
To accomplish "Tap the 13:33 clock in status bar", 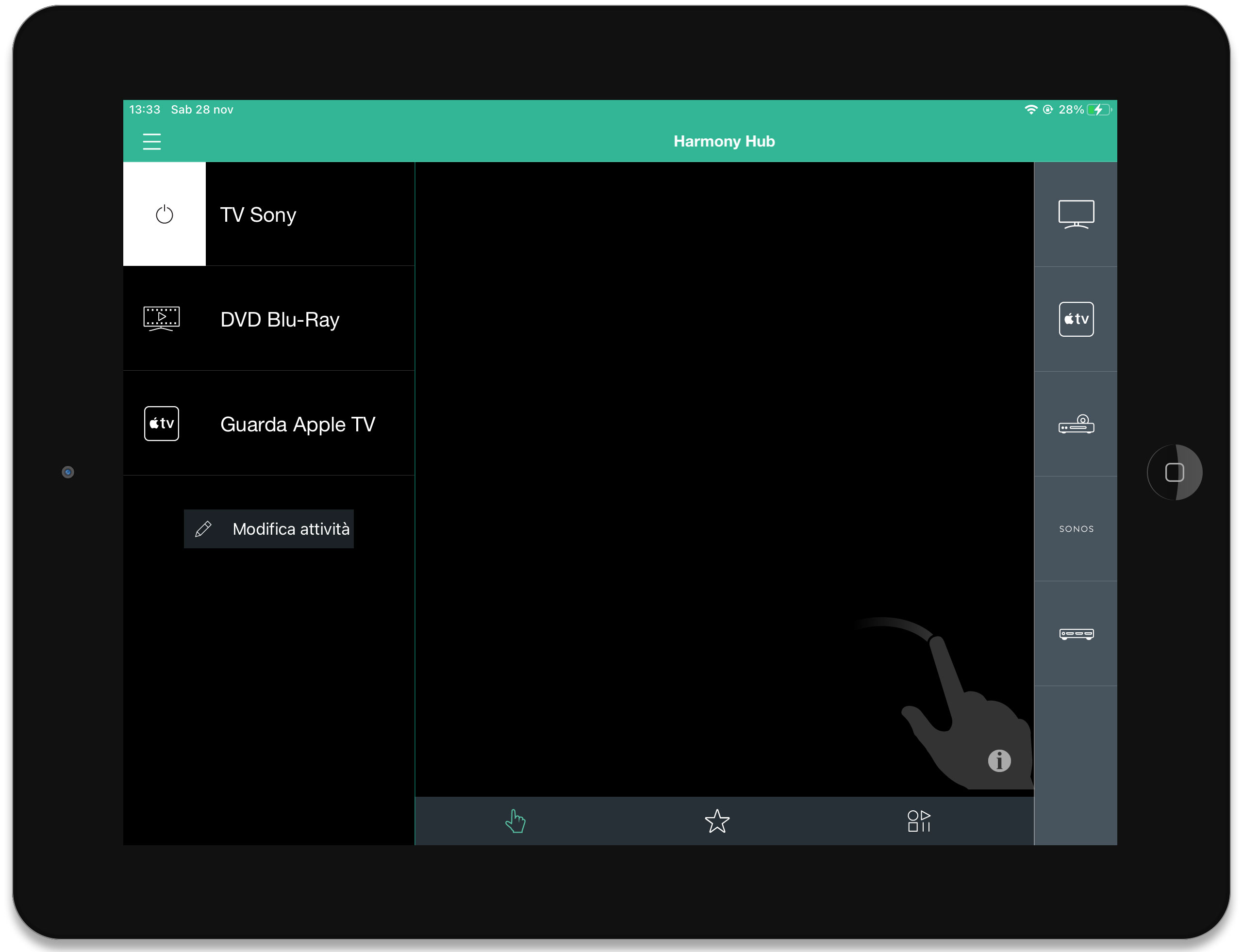I will pyautogui.click(x=145, y=109).
